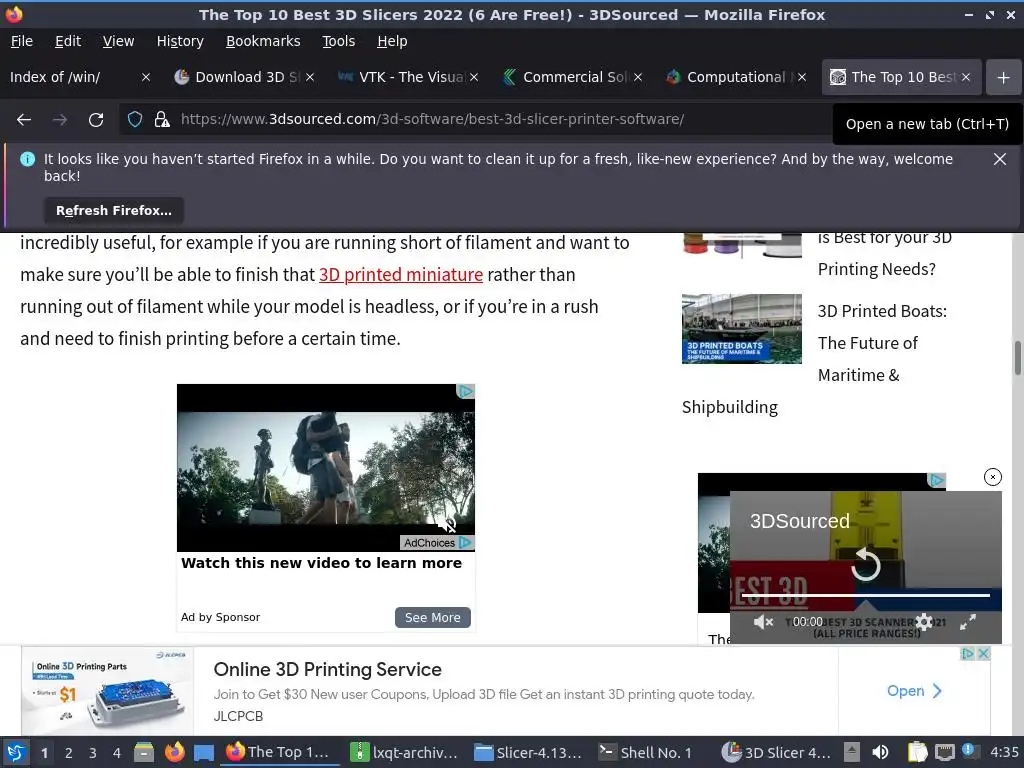This screenshot has height=768, width=1024.
Task: Switch to Commercial Solutions tab
Action: pyautogui.click(x=571, y=77)
